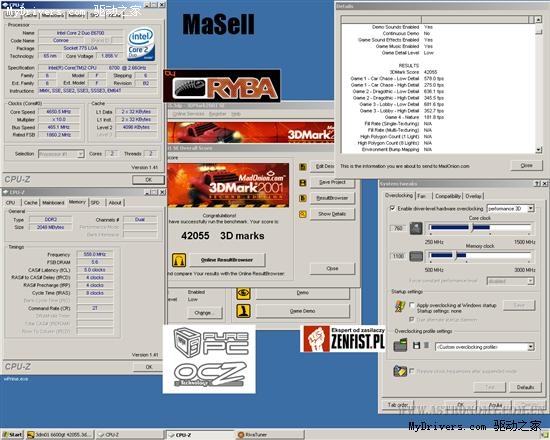This screenshot has width=550, height=440.
Task: Adjust the Core clock slider handle
Action: point(472,228)
